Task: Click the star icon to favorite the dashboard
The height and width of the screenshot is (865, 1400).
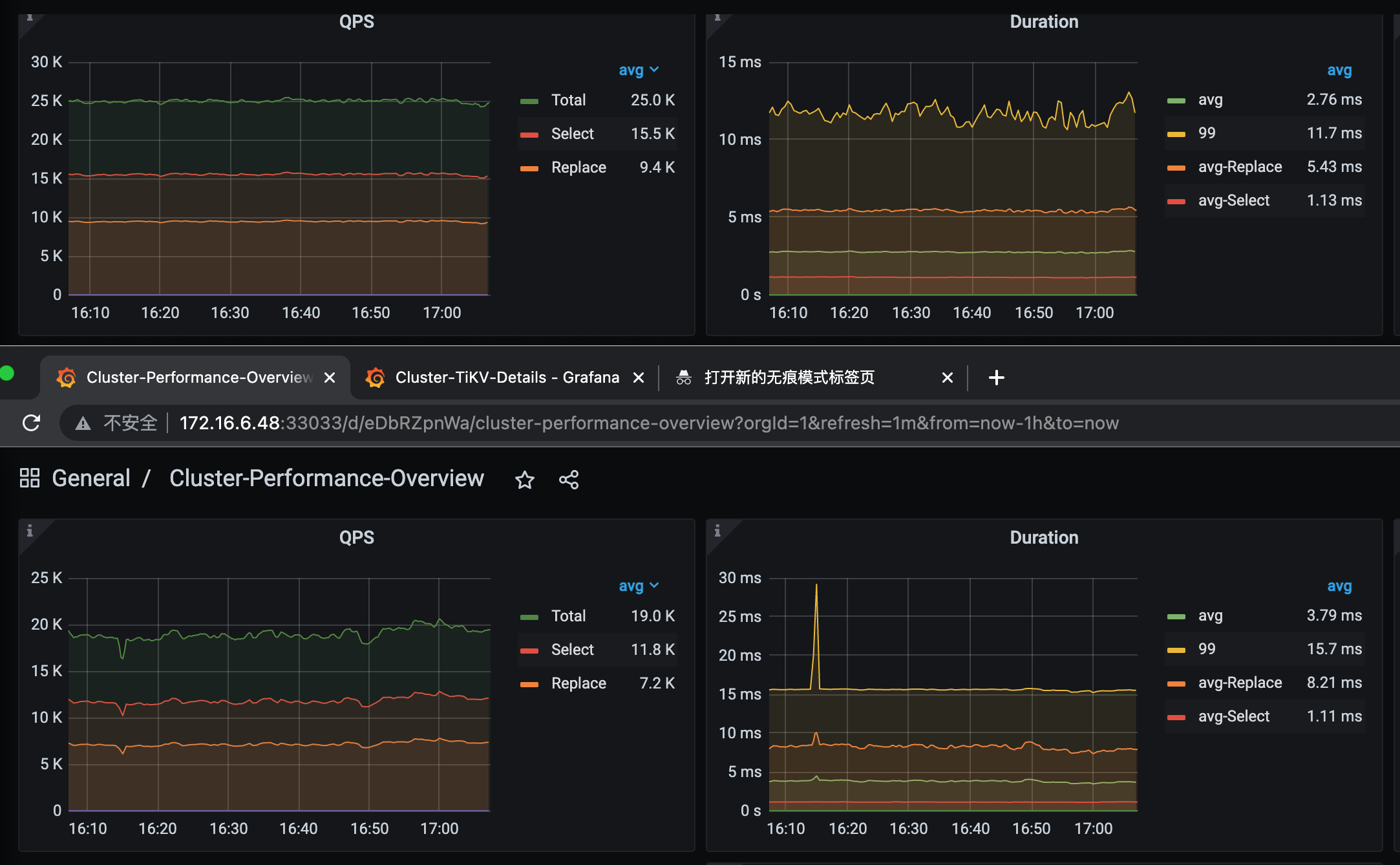Action: 525,480
